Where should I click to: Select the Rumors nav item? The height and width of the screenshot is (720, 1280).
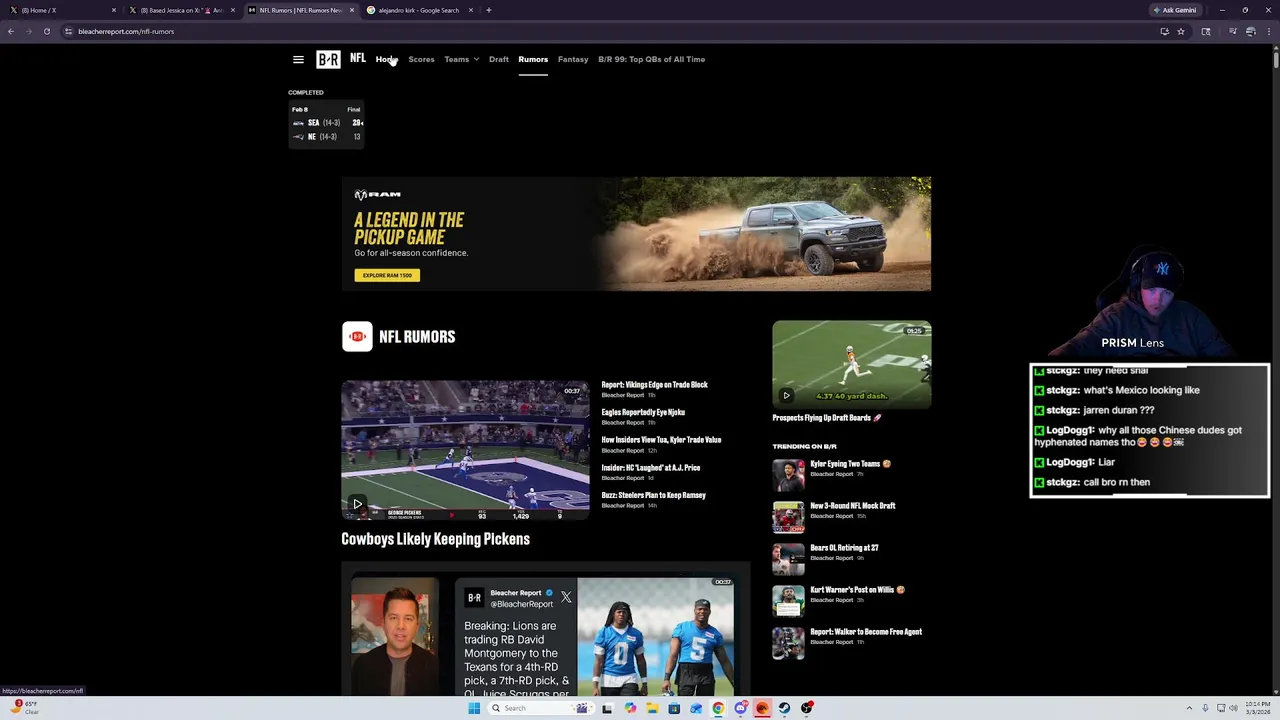coord(533,59)
